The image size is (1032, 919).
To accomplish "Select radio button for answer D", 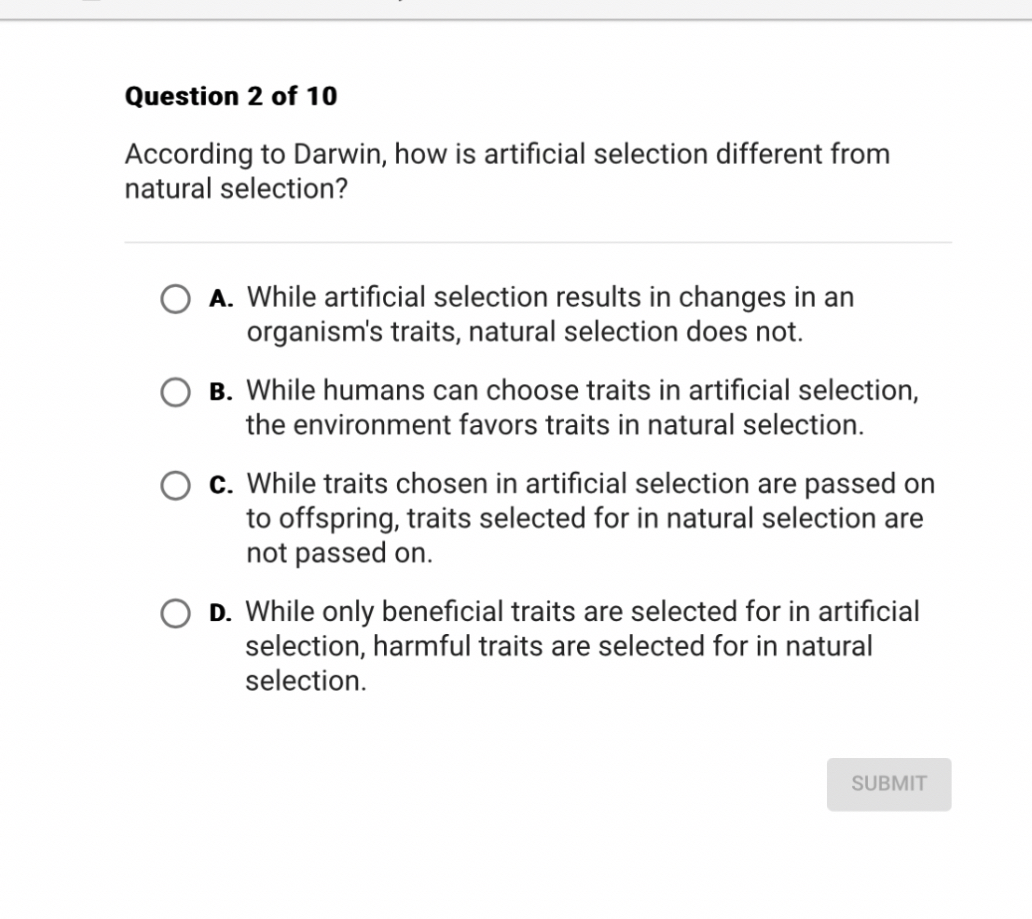I will 175,613.
